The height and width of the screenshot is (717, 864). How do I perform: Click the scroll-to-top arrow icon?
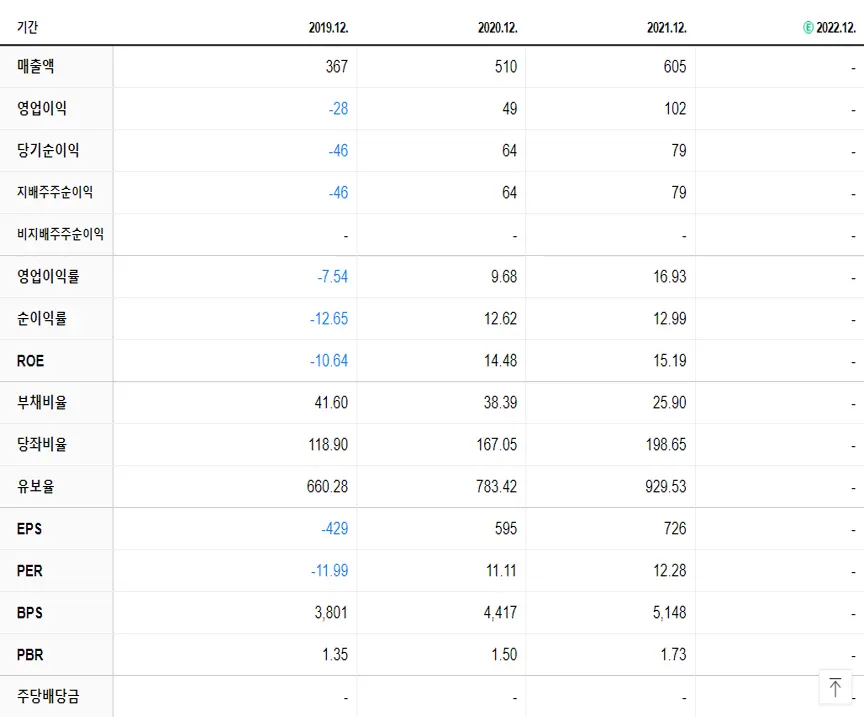tap(835, 687)
